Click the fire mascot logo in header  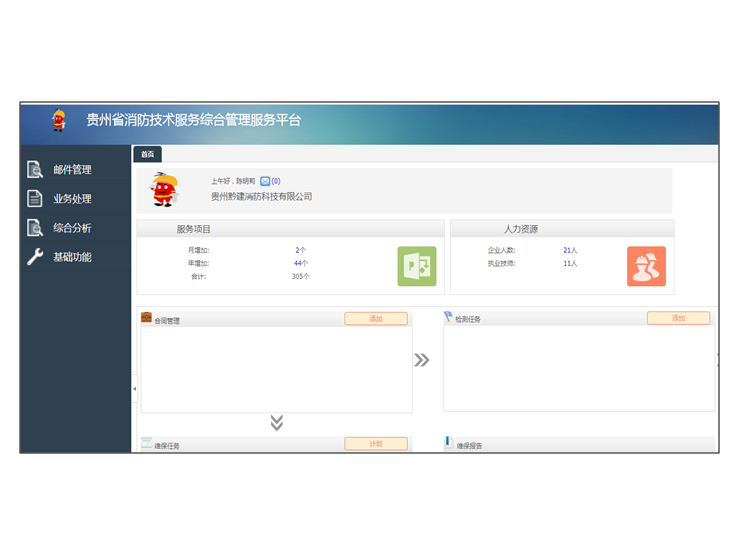click(x=59, y=121)
